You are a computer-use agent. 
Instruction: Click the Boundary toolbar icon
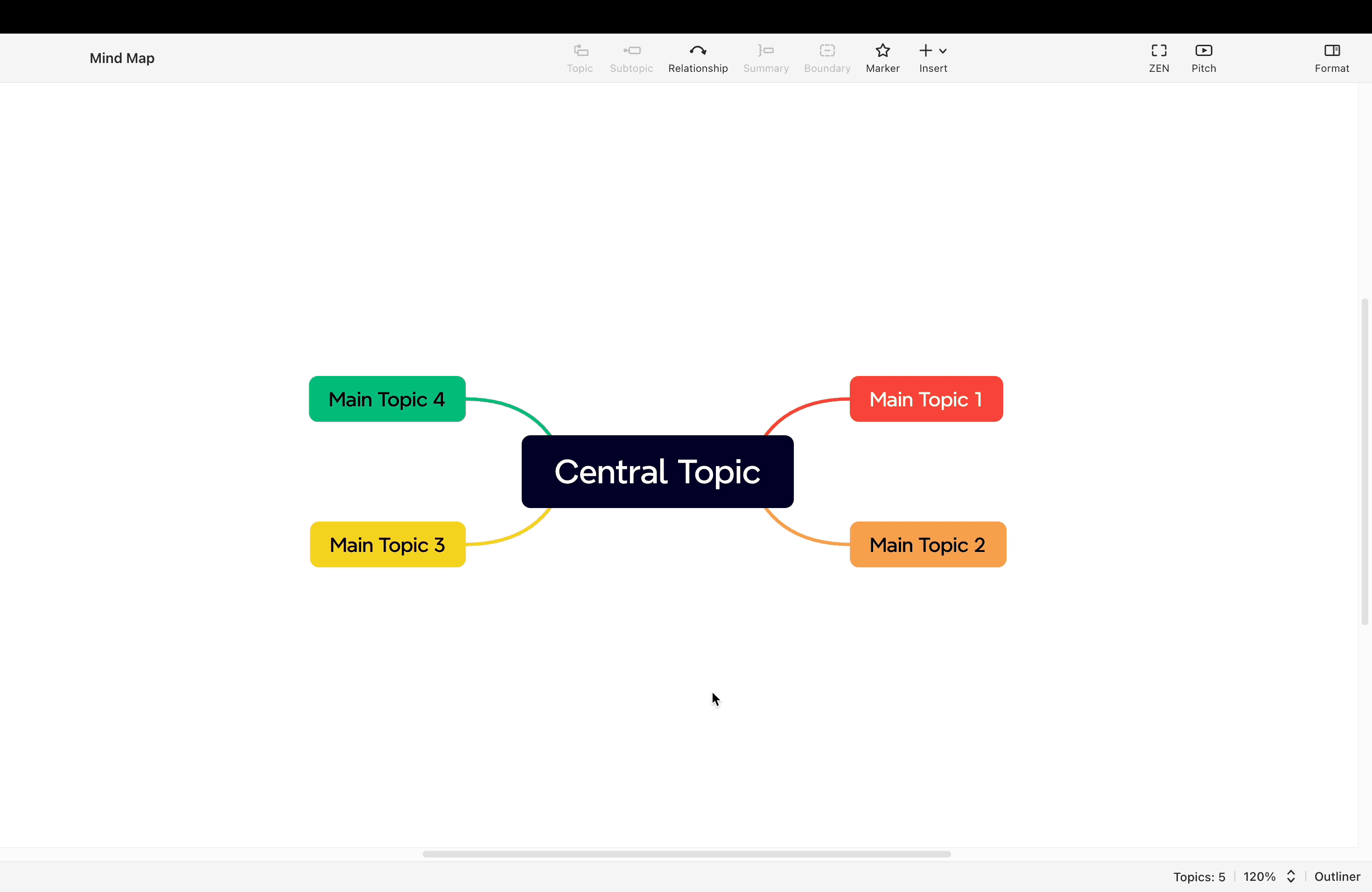click(x=826, y=51)
